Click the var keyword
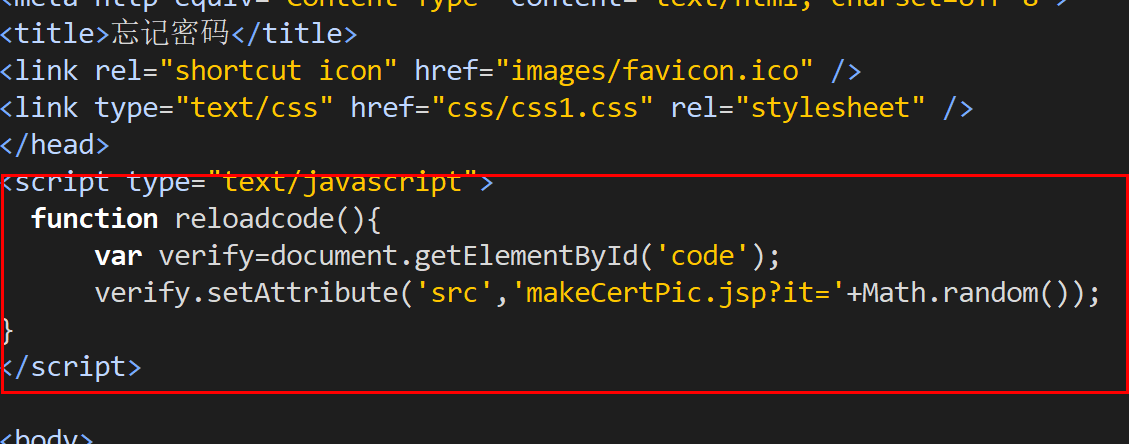The height and width of the screenshot is (444, 1129). click(118, 255)
